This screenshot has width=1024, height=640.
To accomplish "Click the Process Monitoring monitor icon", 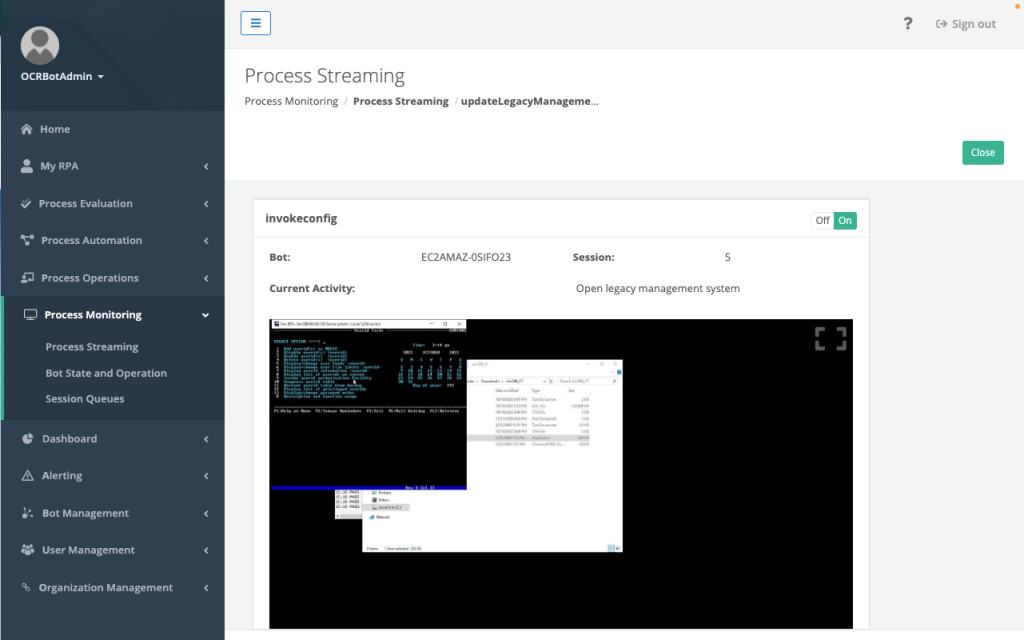I will [x=30, y=315].
